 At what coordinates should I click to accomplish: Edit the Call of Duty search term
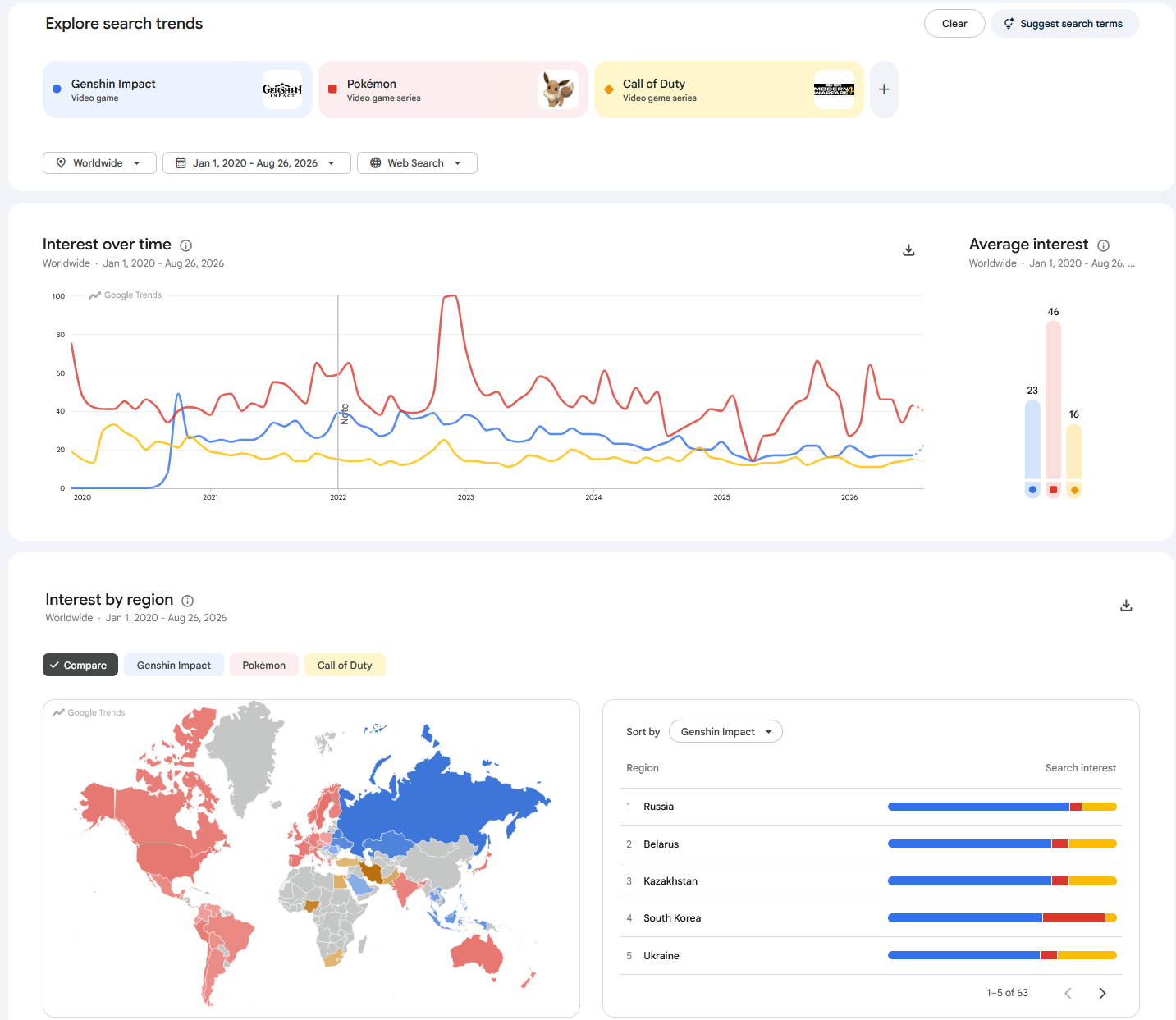click(729, 89)
